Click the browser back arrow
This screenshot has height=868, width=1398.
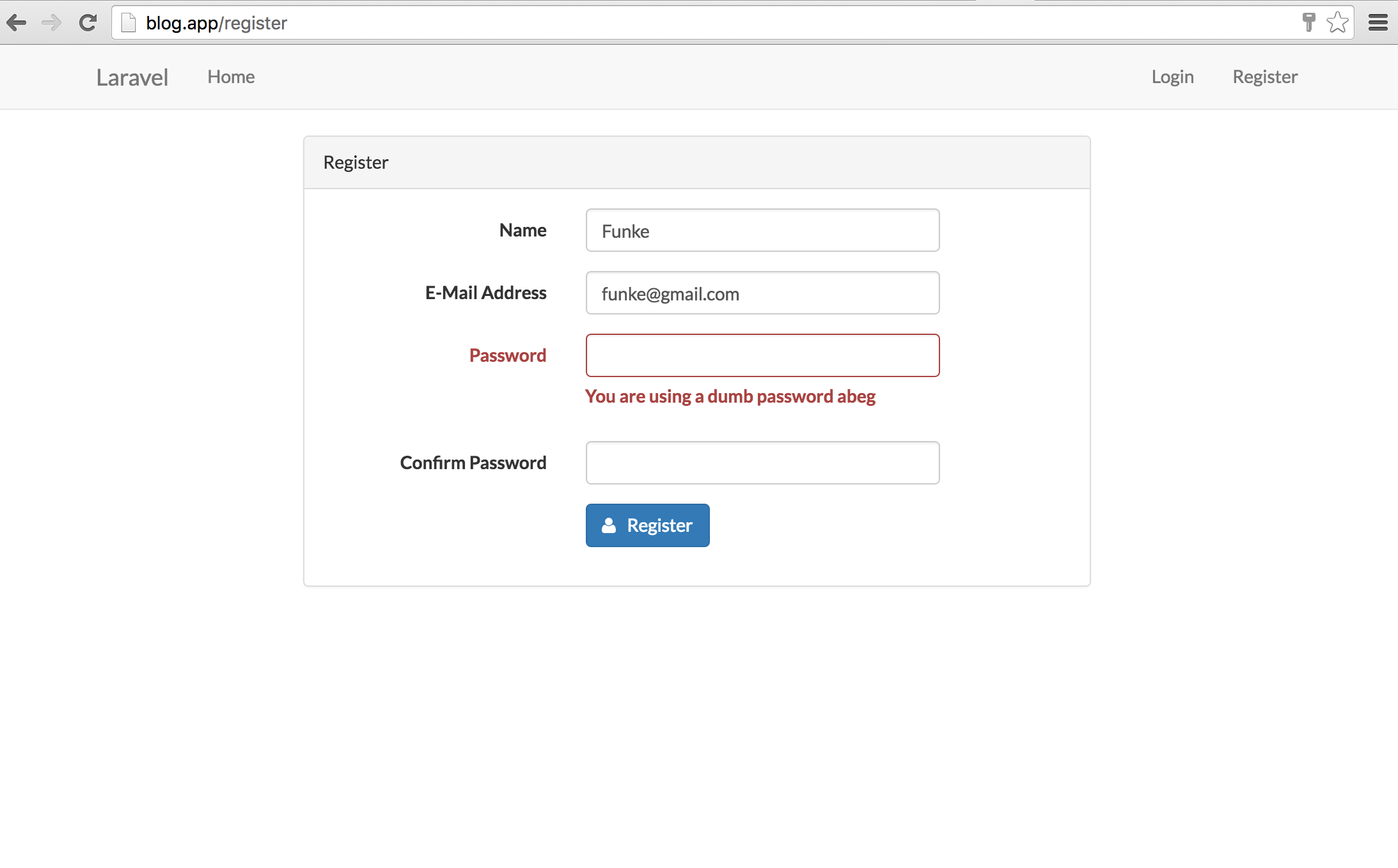17,23
